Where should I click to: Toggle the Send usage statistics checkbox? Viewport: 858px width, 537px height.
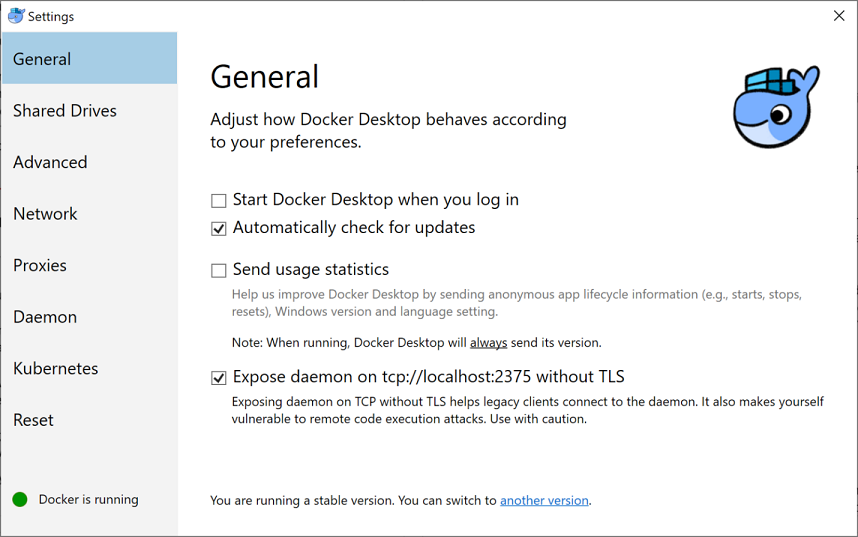(x=219, y=270)
